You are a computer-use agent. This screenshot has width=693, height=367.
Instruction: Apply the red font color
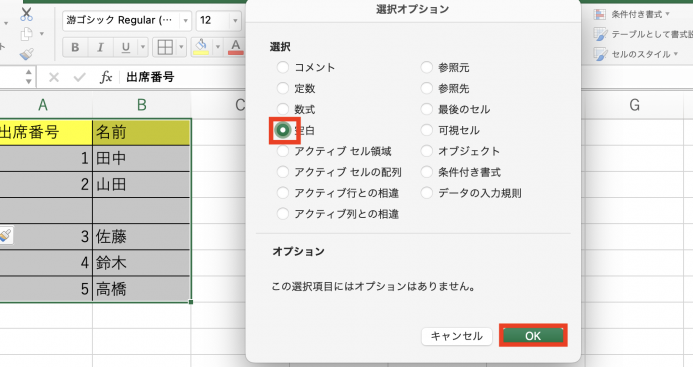click(x=236, y=47)
